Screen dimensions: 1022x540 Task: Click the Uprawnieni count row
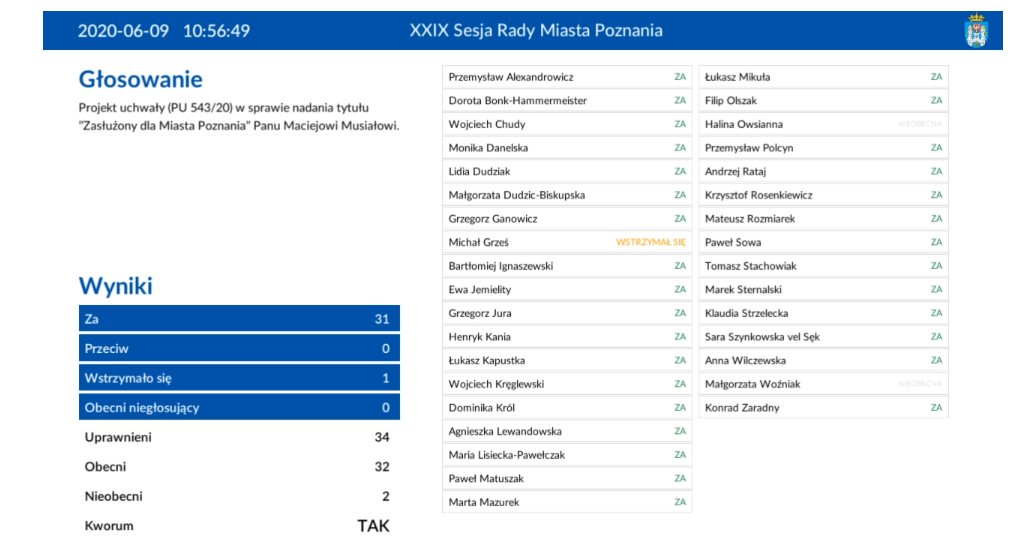(237, 437)
